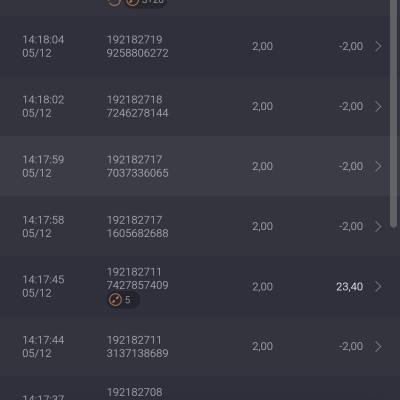Expand the winning 23,40 row chevron
The width and height of the screenshot is (400, 400).
click(378, 286)
